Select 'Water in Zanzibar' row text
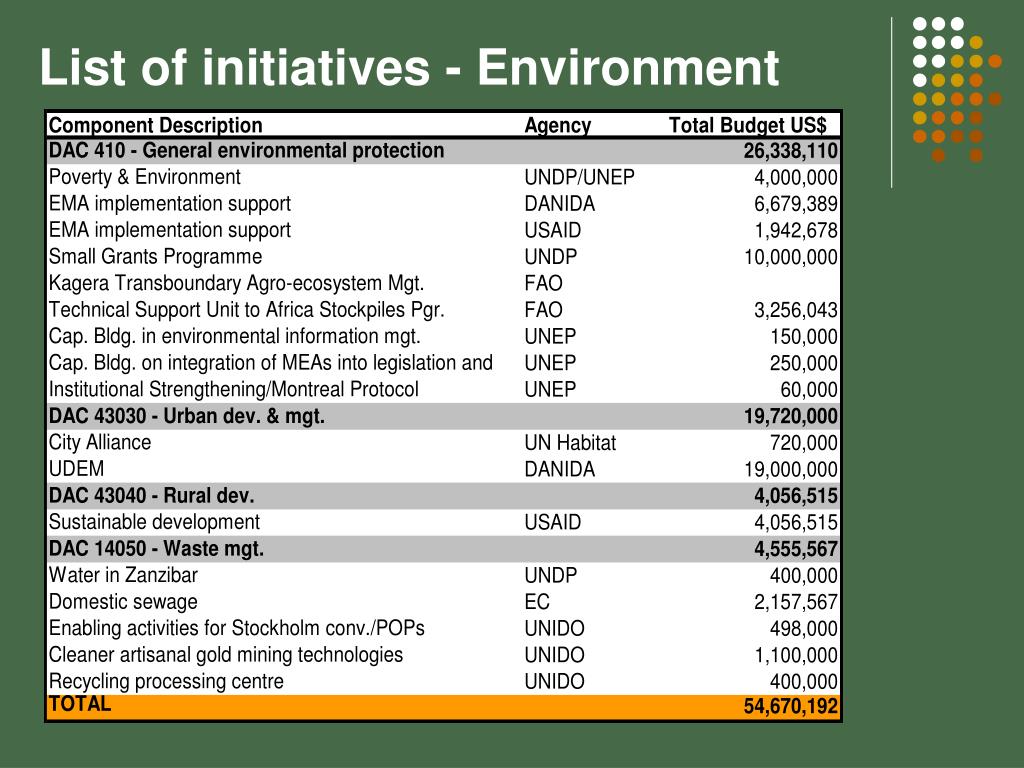The height and width of the screenshot is (768, 1024). [123, 575]
